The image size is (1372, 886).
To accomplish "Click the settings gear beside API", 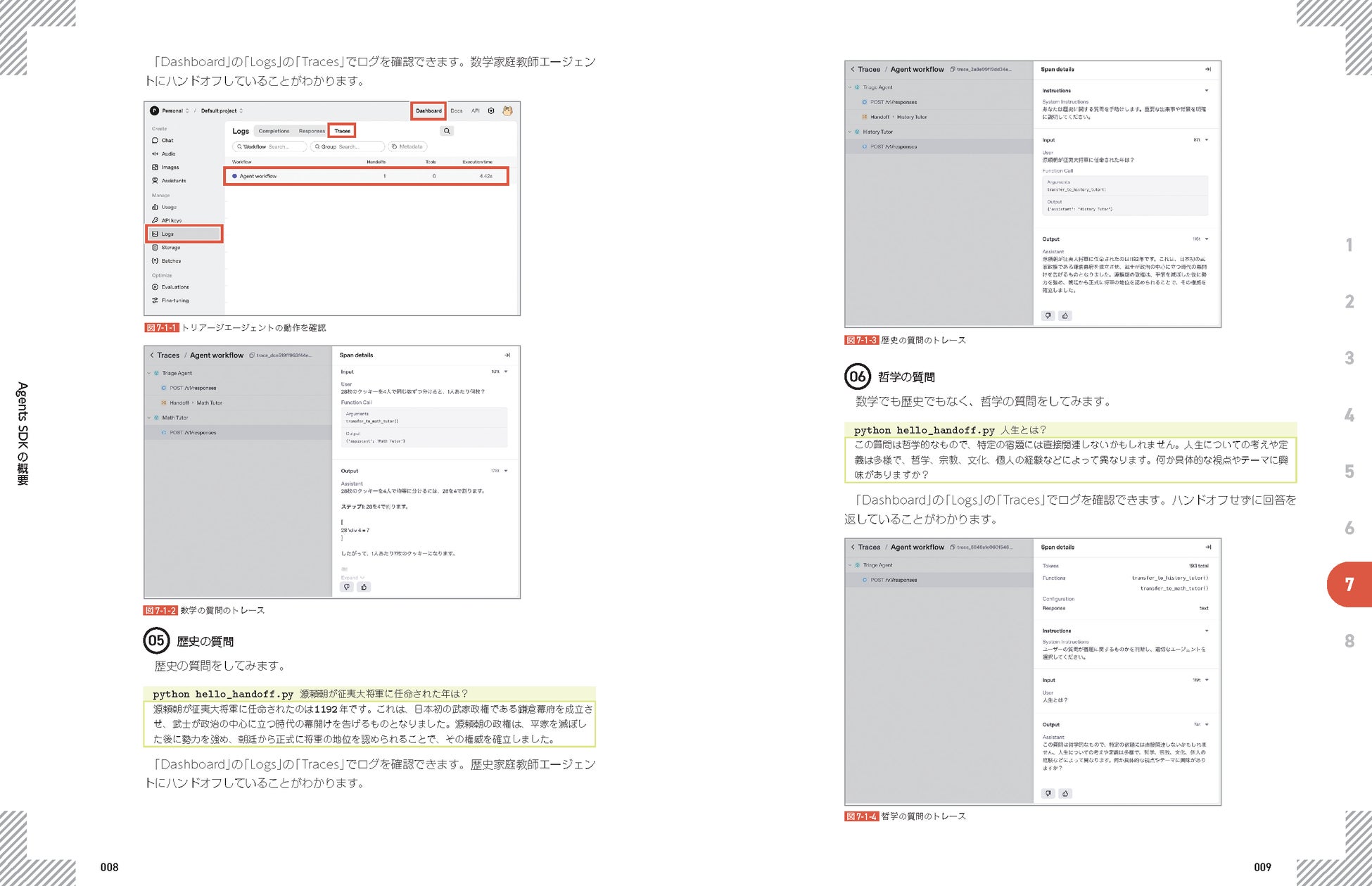I will (x=491, y=110).
